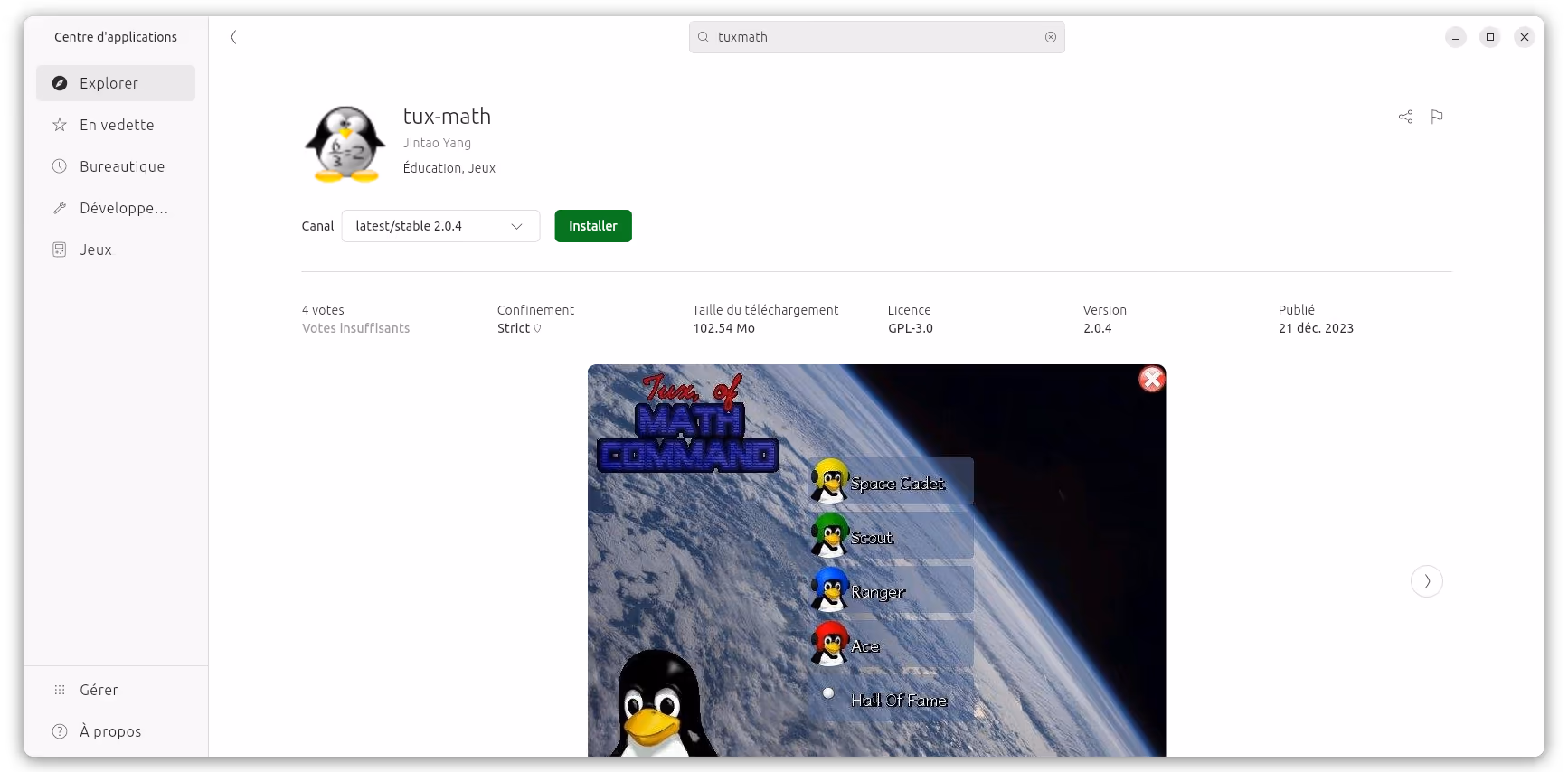This screenshot has height=772, width=1568.
Task: Minimize the Centre d'applications window
Action: coord(1456,37)
